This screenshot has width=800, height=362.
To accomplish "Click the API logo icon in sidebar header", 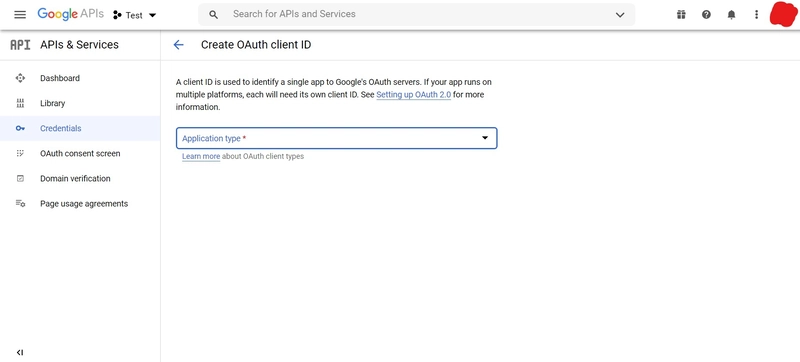I will 20,45.
